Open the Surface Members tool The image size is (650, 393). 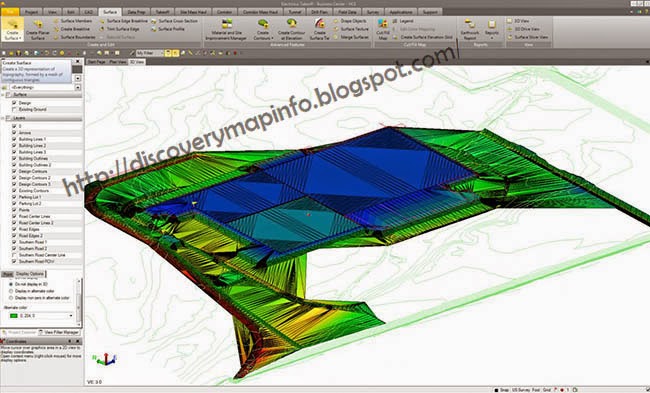click(x=73, y=21)
